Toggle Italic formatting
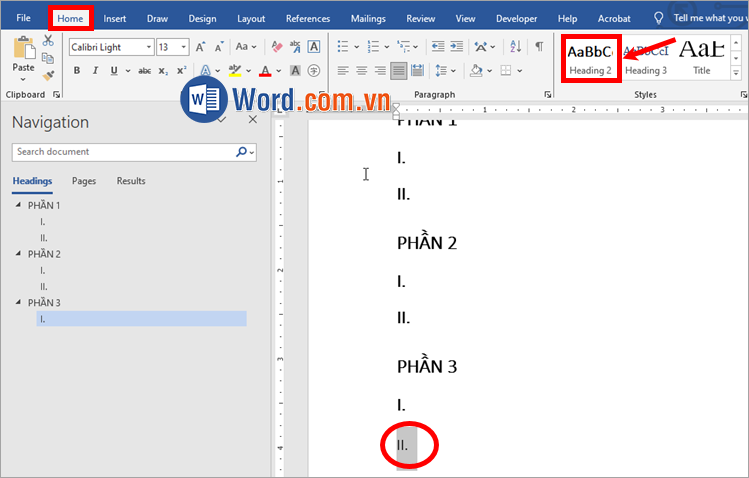This screenshot has width=749, height=478. pyautogui.click(x=95, y=70)
